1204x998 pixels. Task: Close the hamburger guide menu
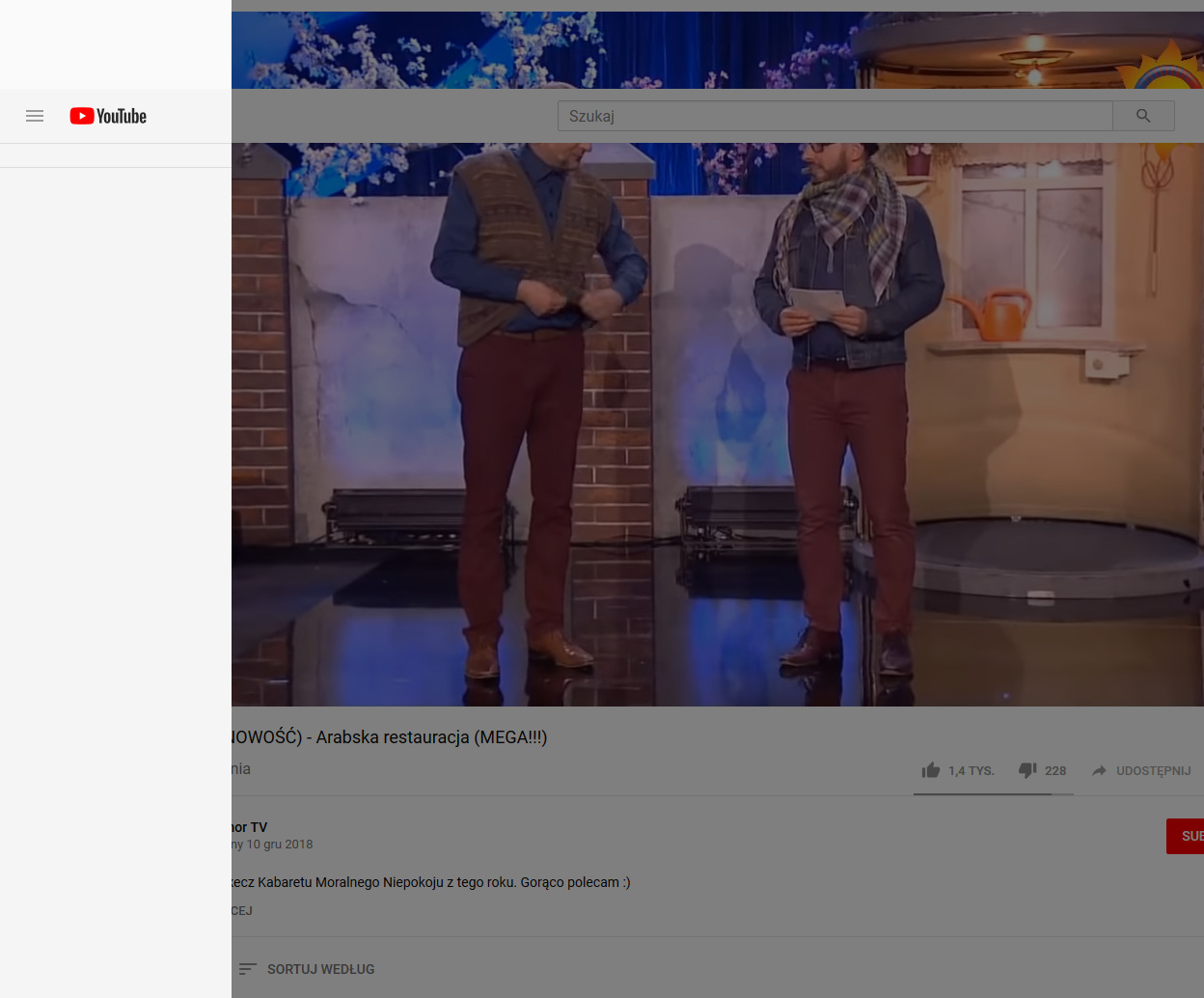pos(35,116)
